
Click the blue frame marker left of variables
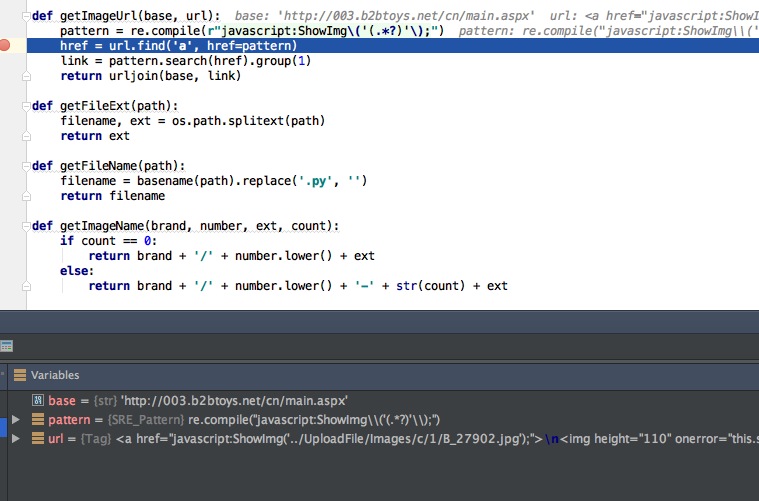pos(3,428)
